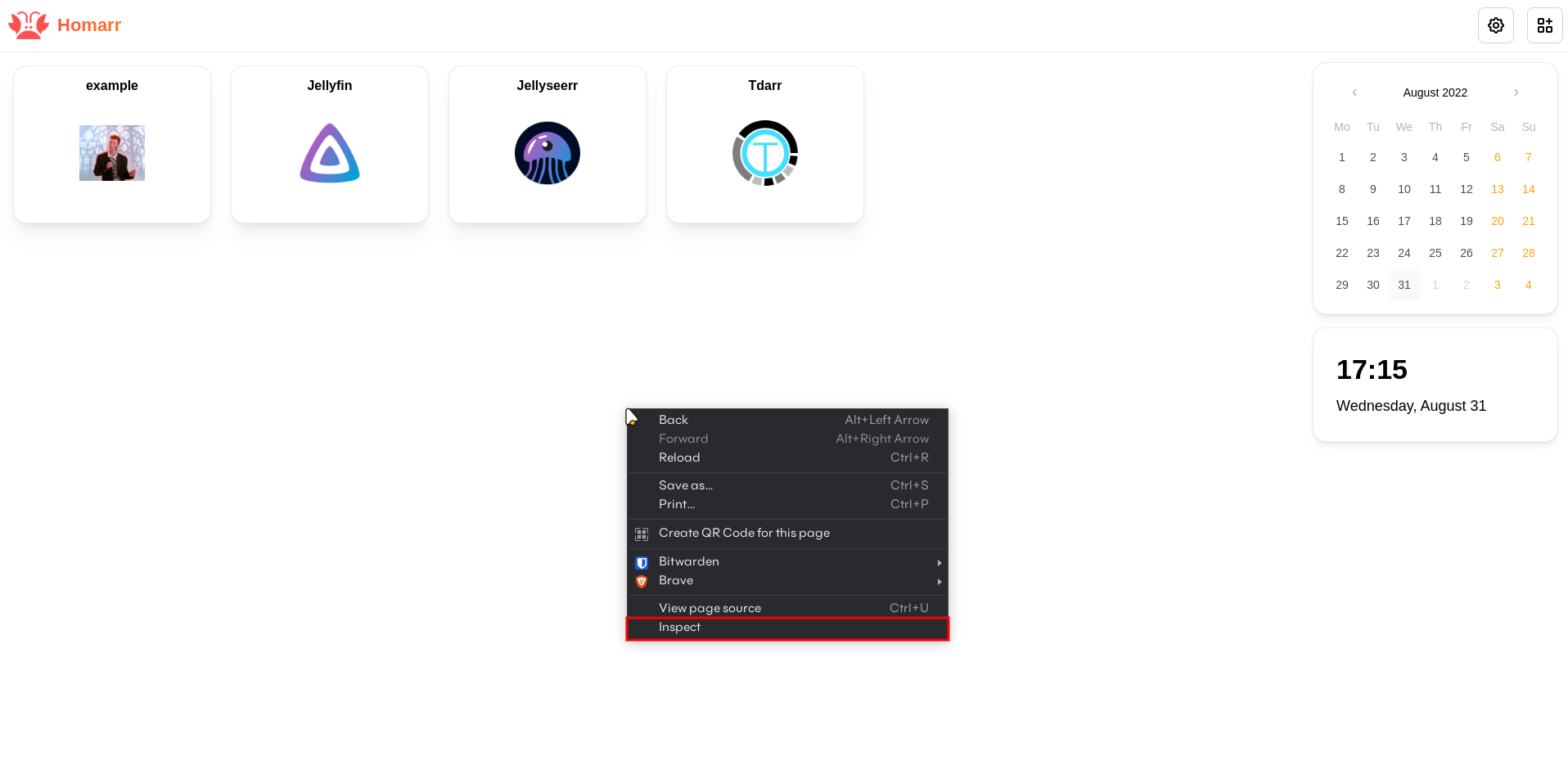Go to previous month in calendar

coord(1354,92)
